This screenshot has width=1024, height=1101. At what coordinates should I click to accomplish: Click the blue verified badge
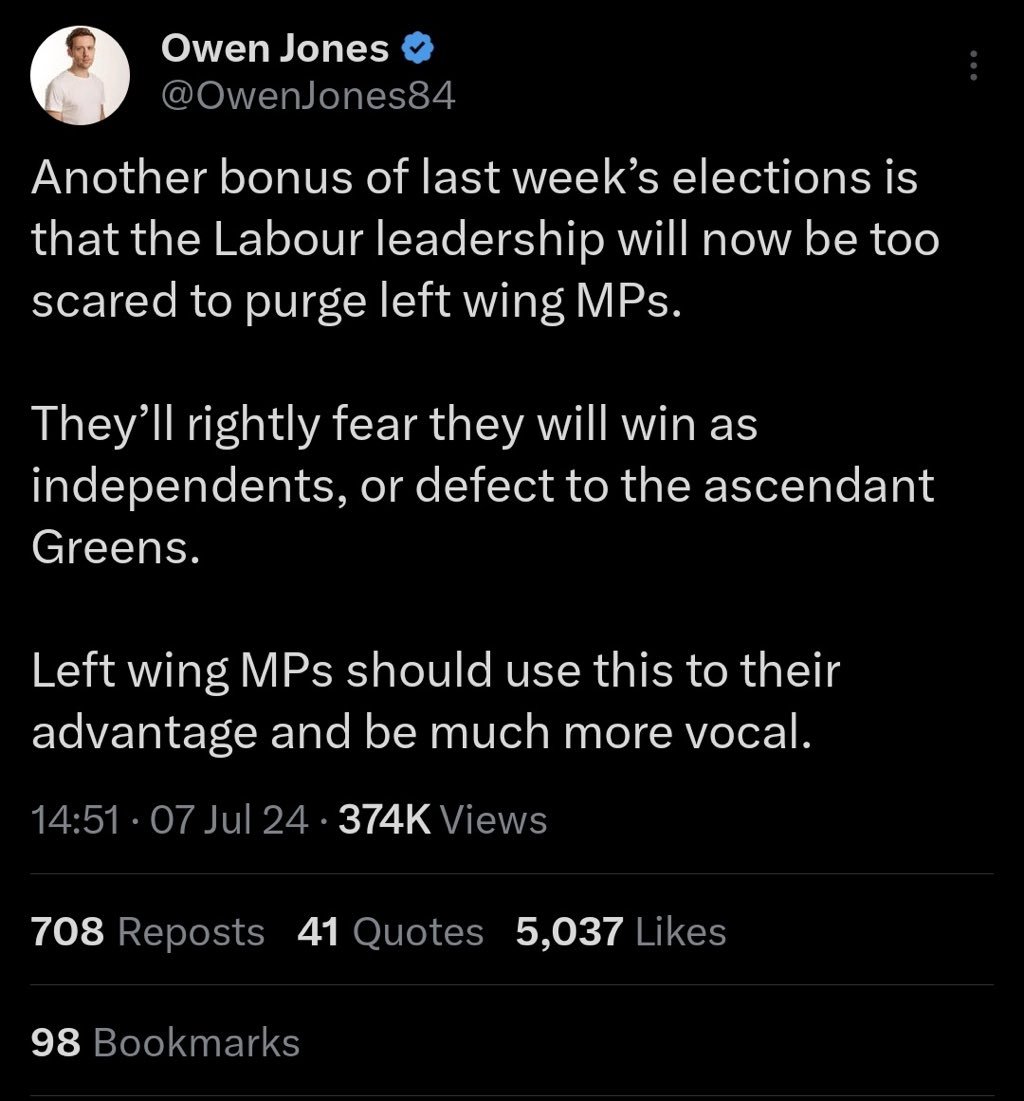point(416,49)
